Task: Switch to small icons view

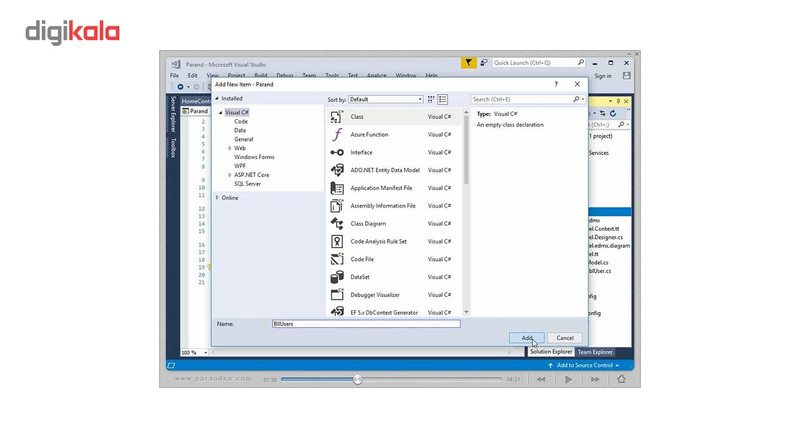Action: pyautogui.click(x=431, y=100)
